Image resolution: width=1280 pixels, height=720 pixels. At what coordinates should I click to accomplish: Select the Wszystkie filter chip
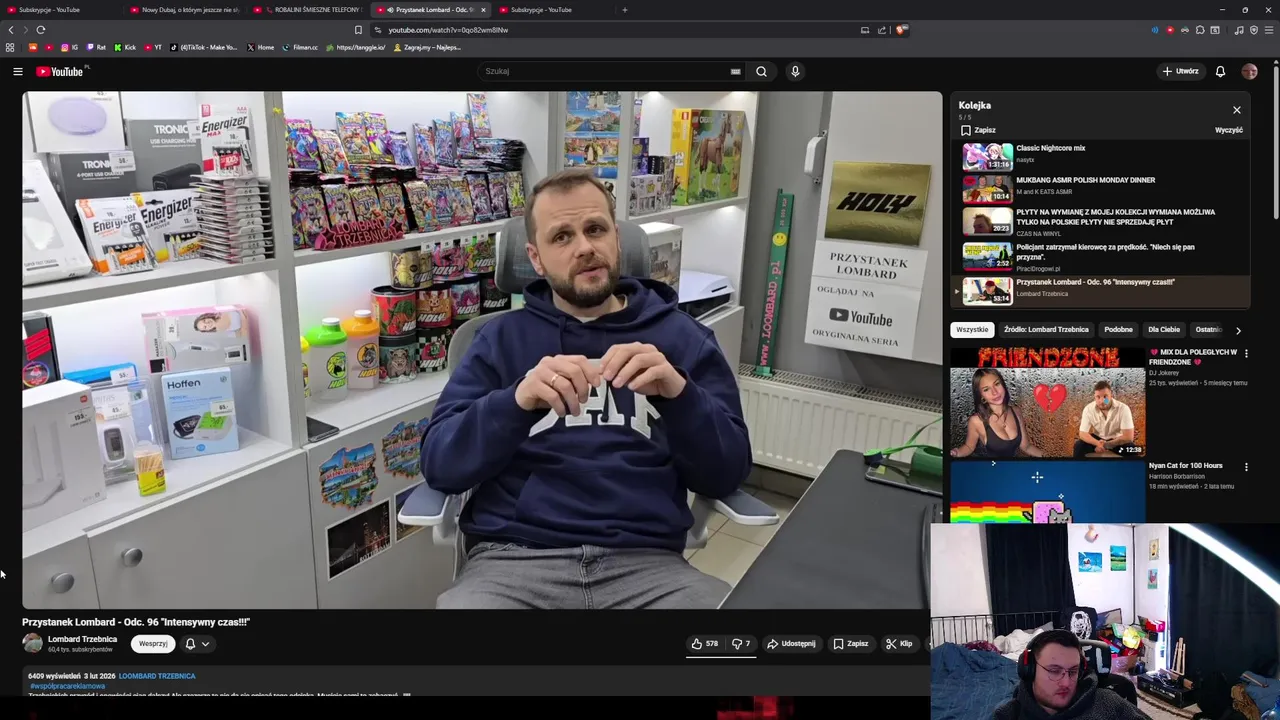972,329
